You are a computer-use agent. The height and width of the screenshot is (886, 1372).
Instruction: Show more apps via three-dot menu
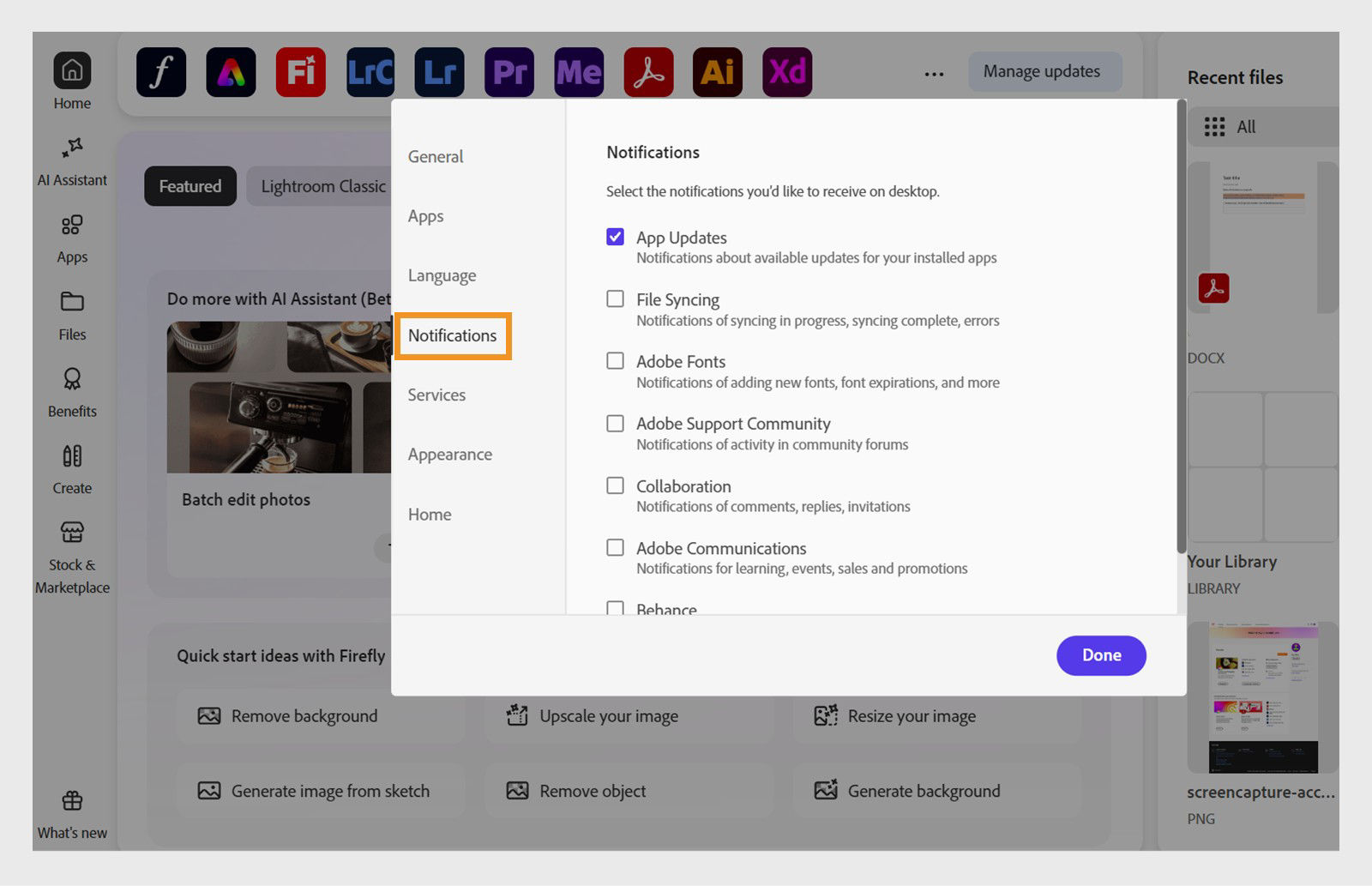pyautogui.click(x=934, y=74)
